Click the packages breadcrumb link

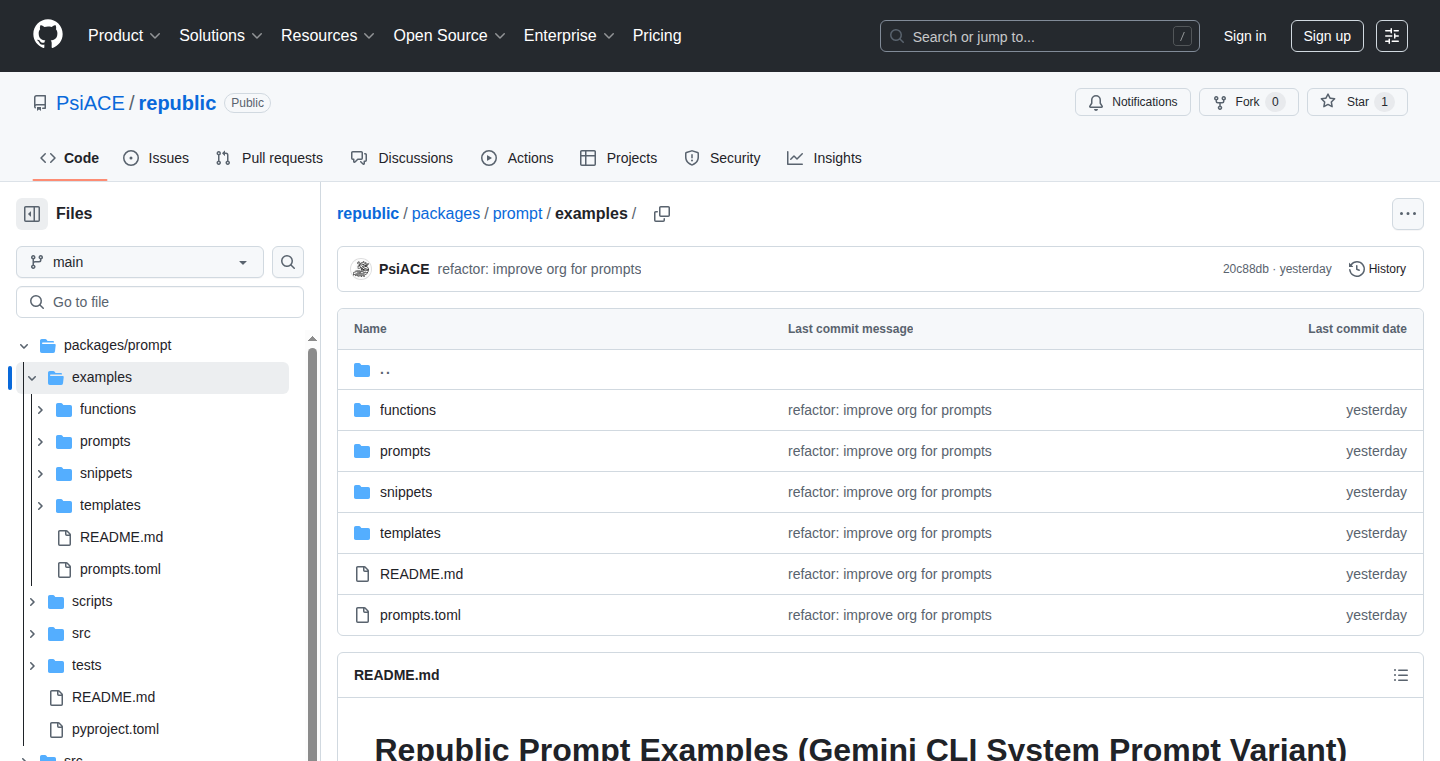coord(446,214)
